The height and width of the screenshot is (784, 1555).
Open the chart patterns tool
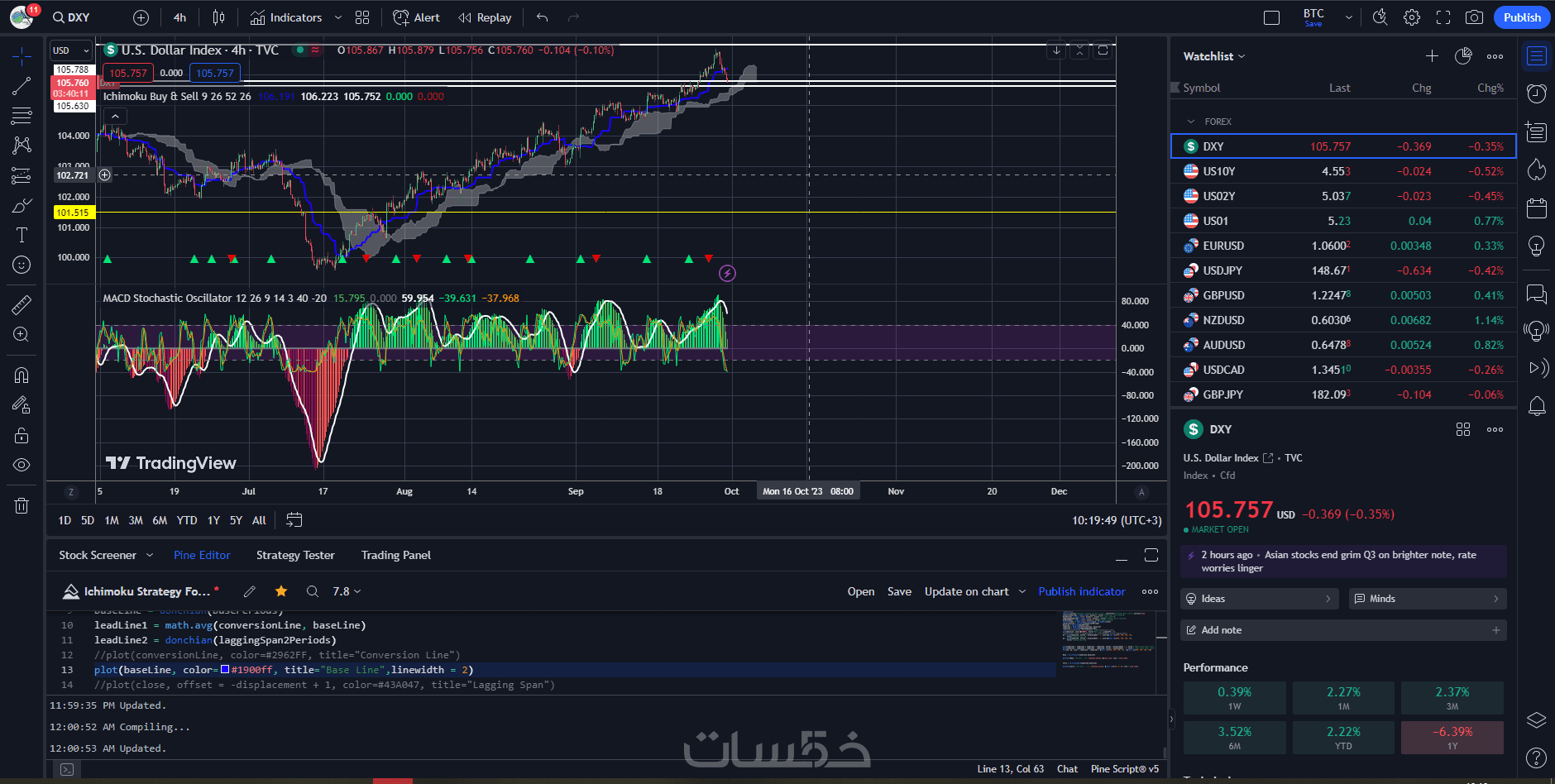coord(22,146)
